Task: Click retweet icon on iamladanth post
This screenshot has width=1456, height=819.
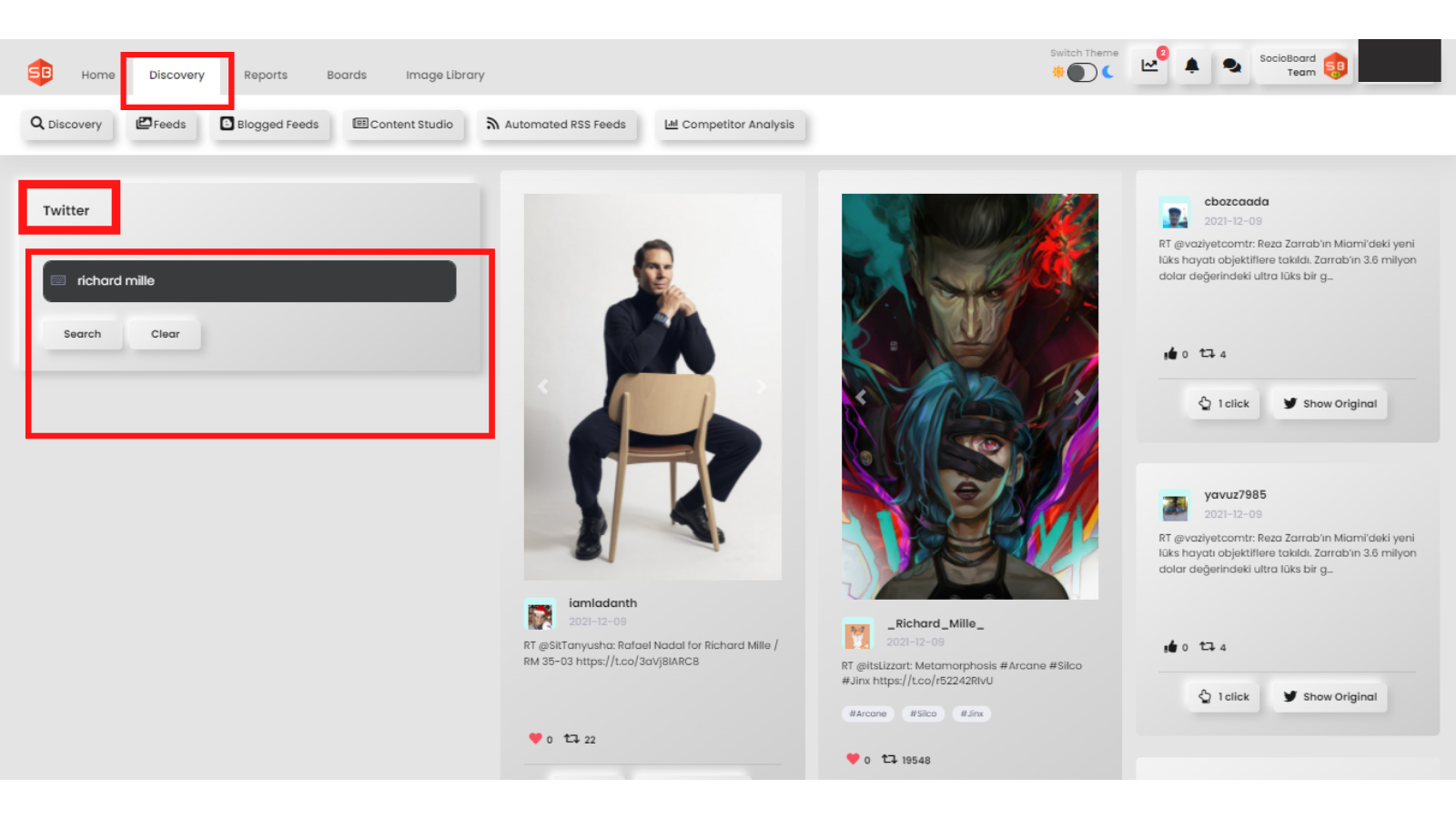Action: click(571, 739)
